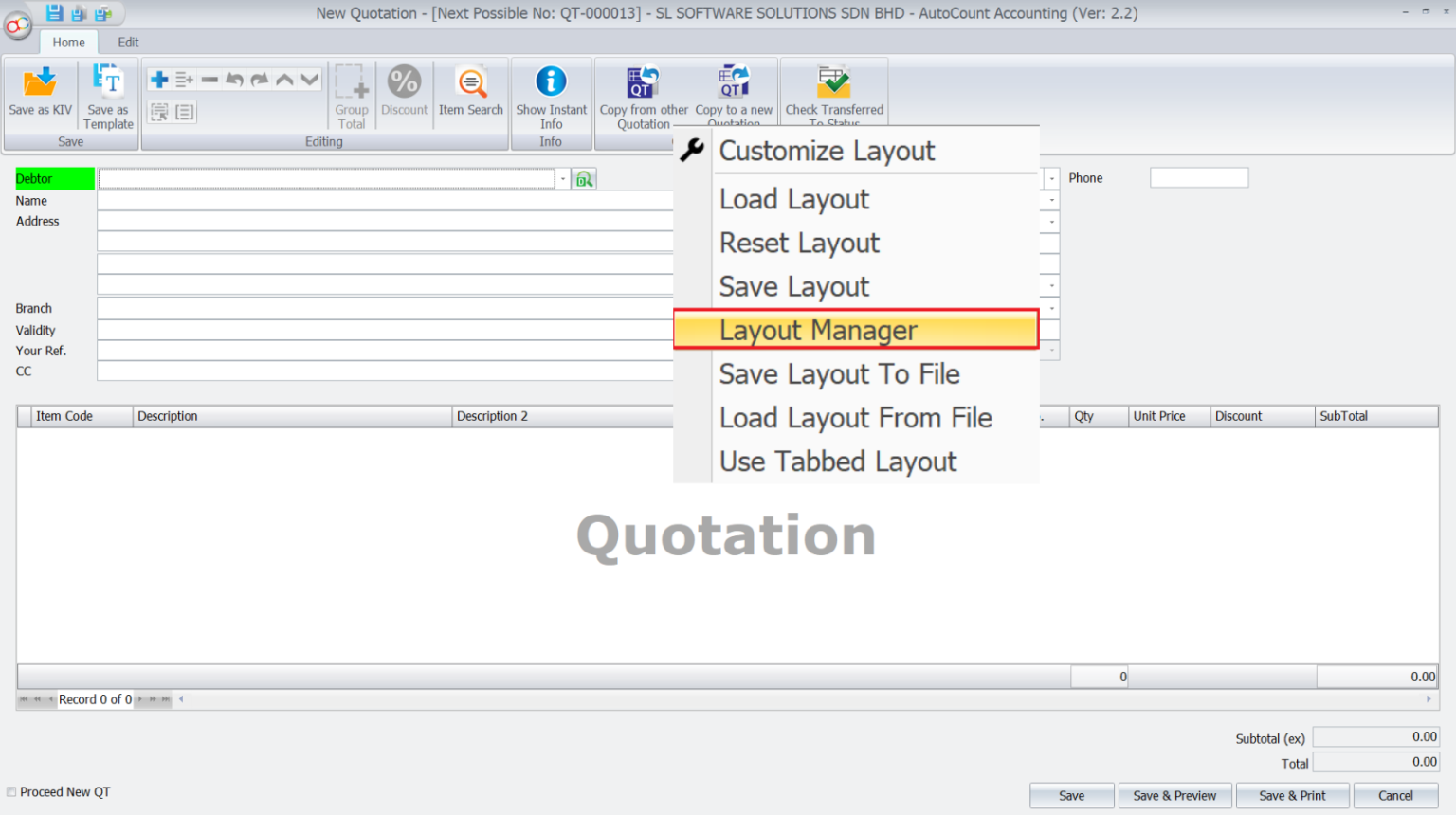1456x815 pixels.
Task: Click the Item Code column header
Action: [82, 416]
